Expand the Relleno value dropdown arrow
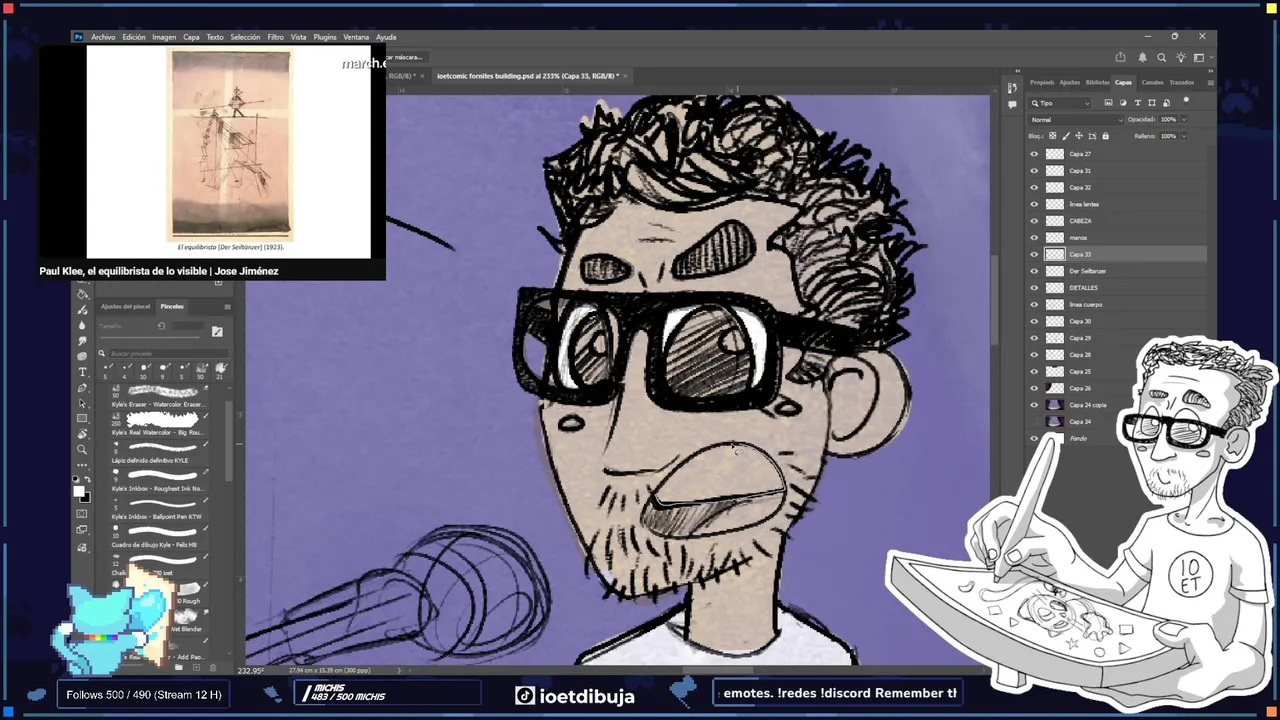 (x=1184, y=136)
